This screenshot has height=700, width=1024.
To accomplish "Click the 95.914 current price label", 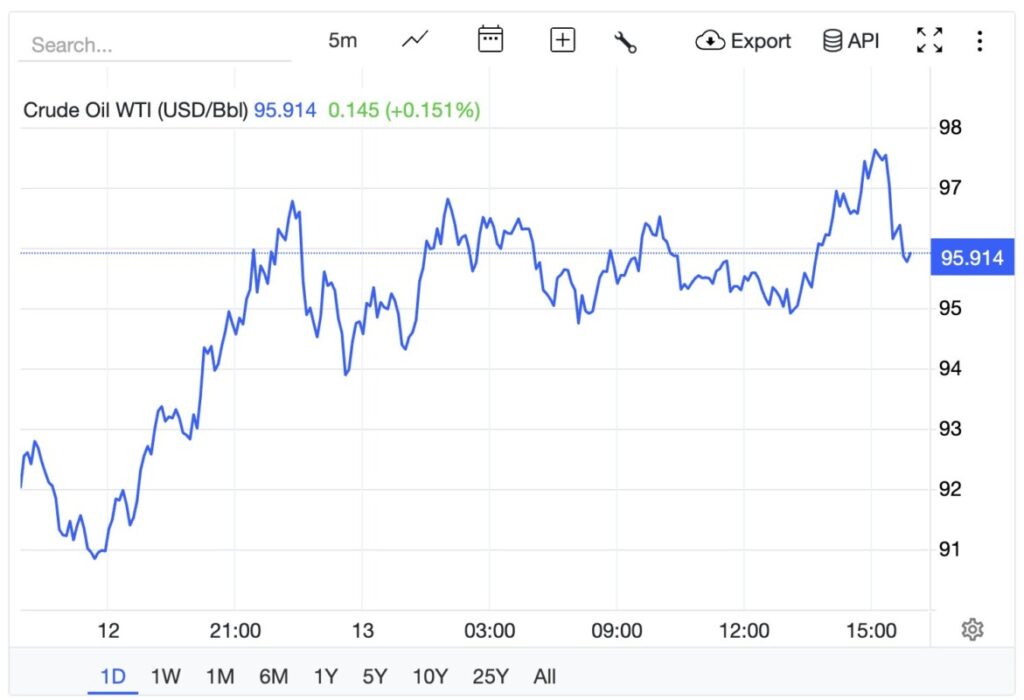I will [x=971, y=258].
